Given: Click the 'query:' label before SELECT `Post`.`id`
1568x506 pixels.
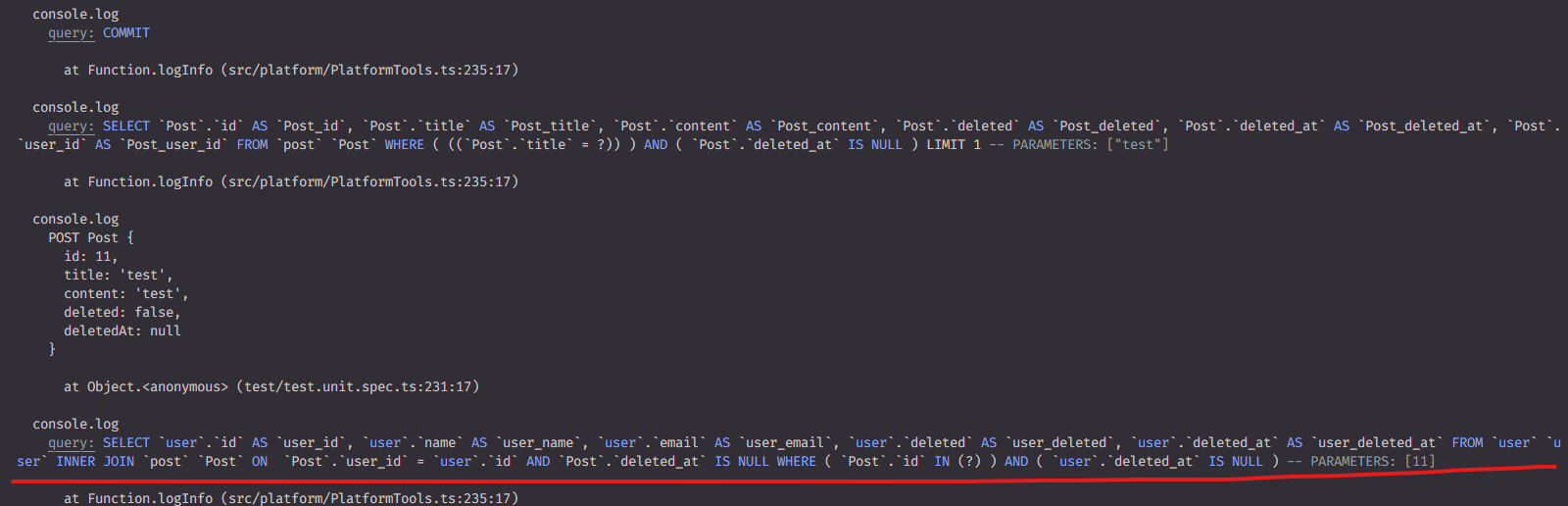Looking at the screenshot, I should pyautogui.click(x=72, y=126).
